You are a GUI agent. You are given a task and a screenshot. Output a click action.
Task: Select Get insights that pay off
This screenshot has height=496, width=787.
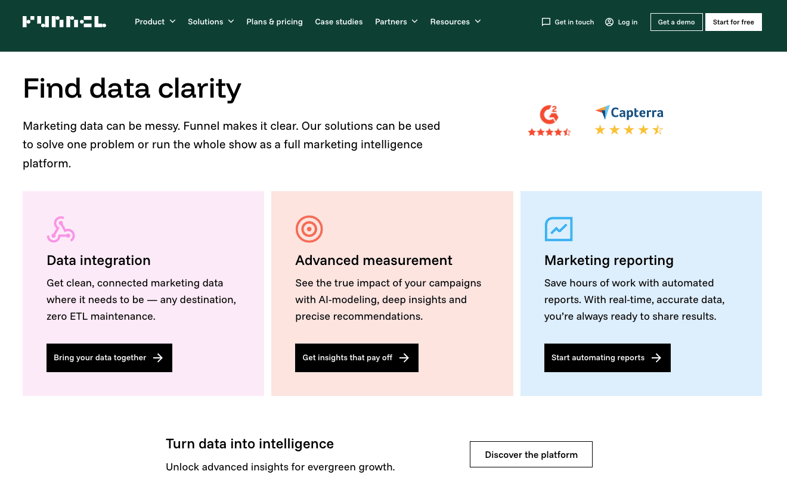(356, 358)
